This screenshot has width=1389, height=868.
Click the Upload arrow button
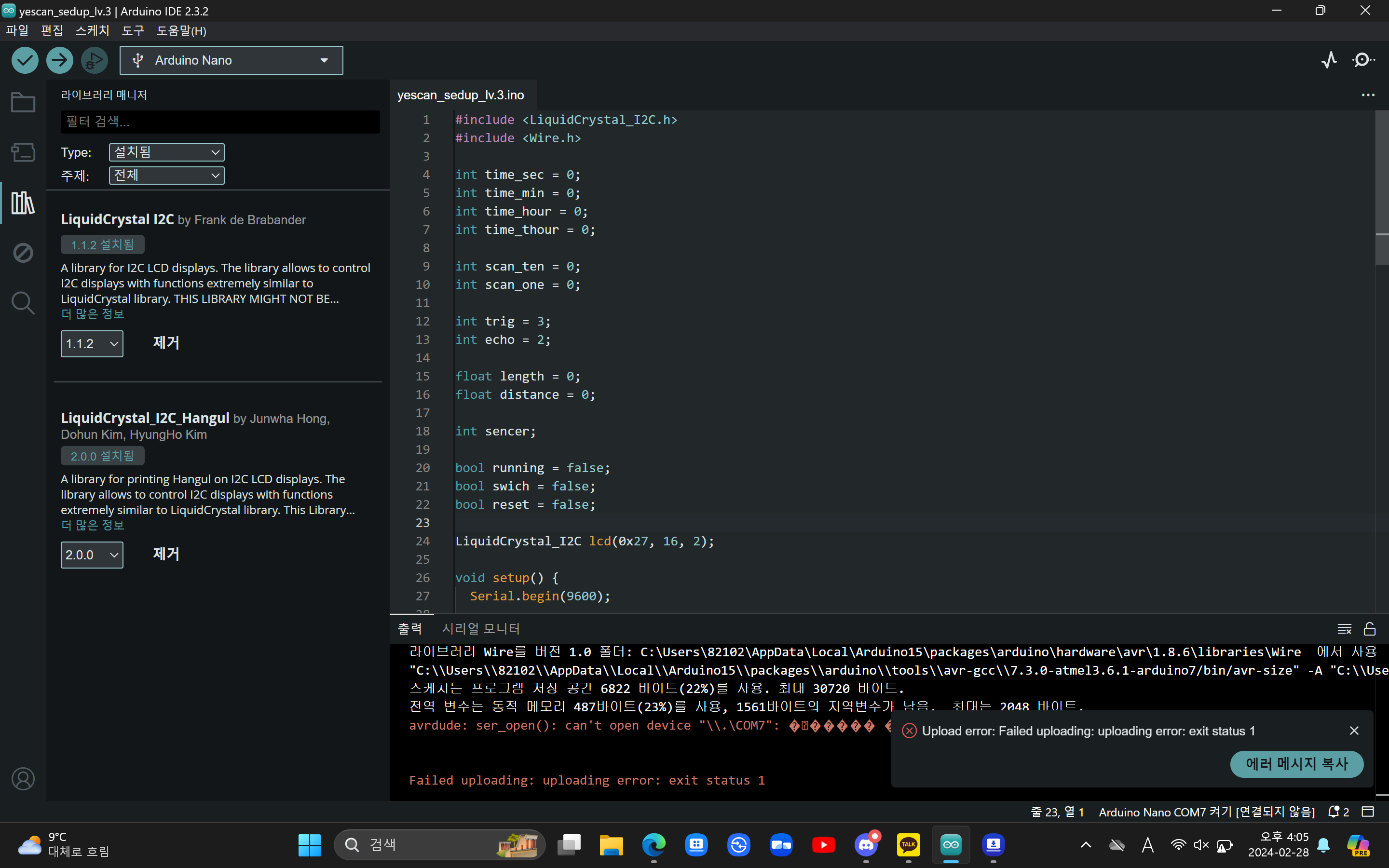point(60,60)
